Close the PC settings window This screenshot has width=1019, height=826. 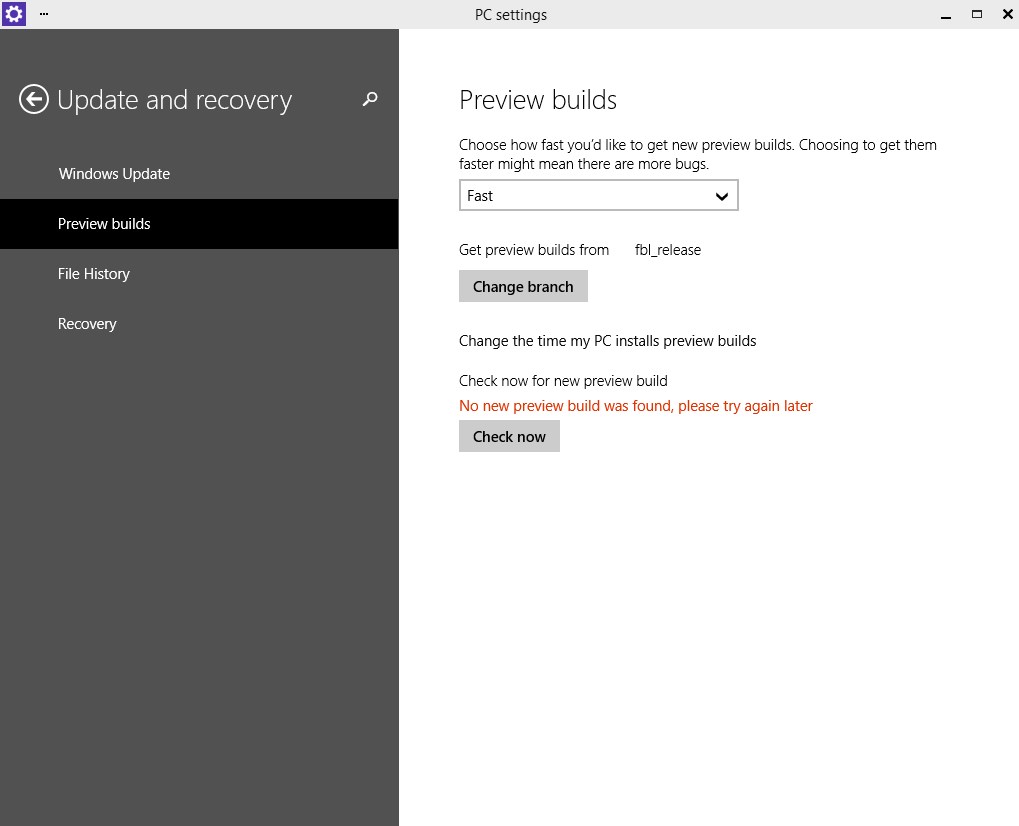coord(1007,14)
